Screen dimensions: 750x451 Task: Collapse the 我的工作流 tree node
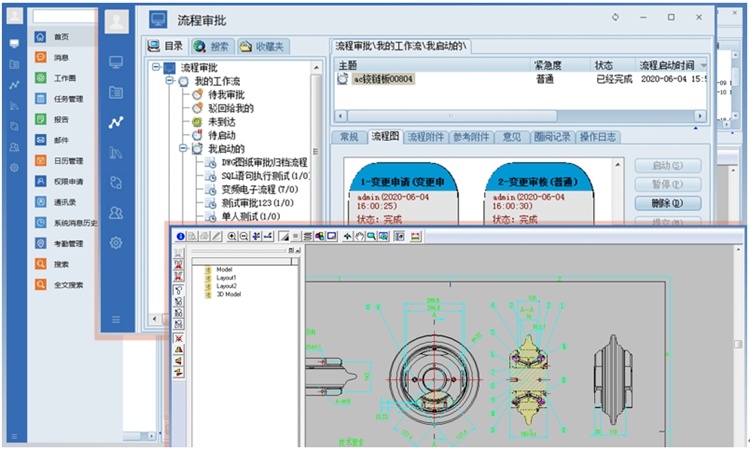click(170, 81)
